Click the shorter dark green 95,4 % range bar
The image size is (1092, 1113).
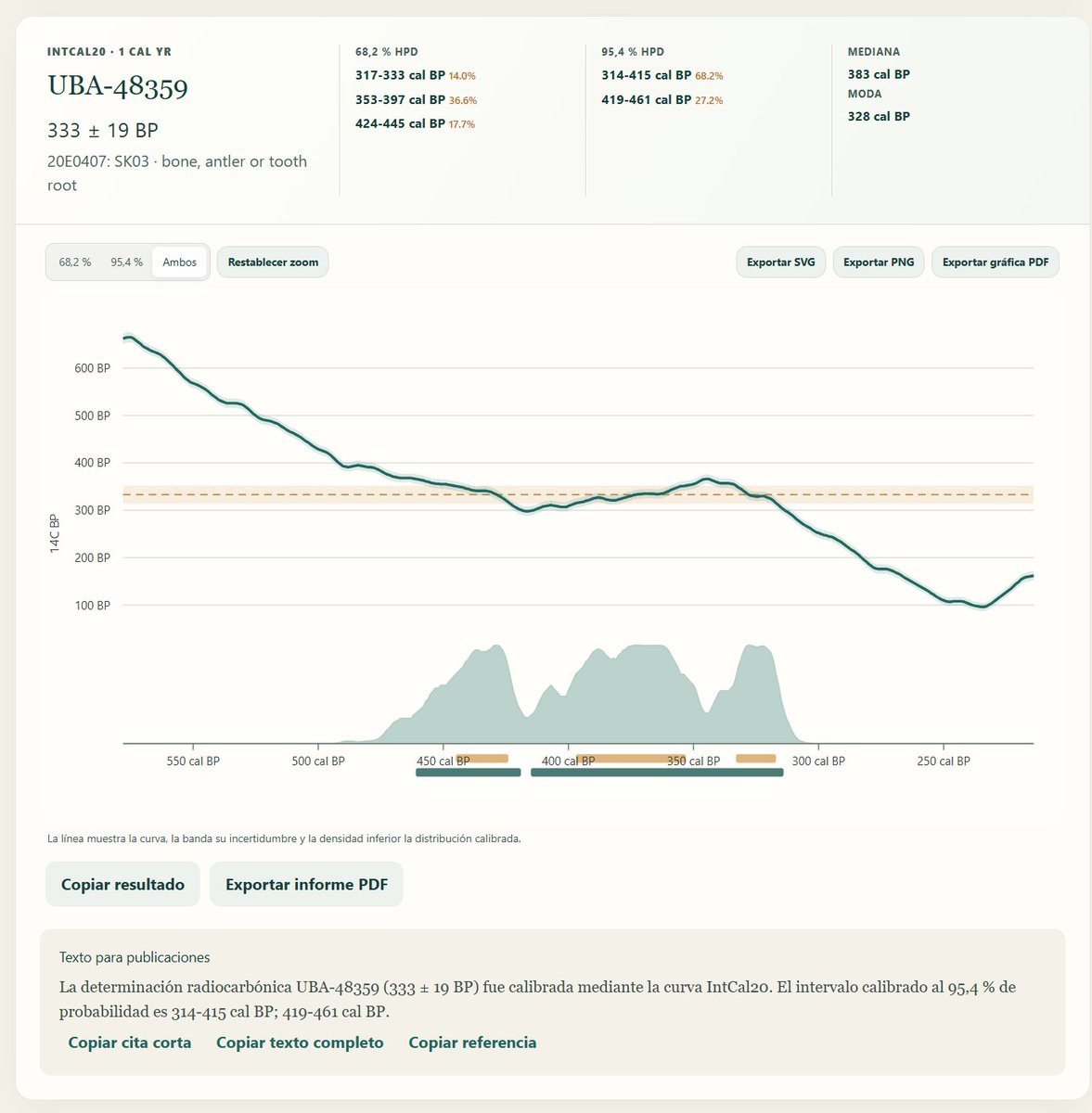tap(469, 773)
